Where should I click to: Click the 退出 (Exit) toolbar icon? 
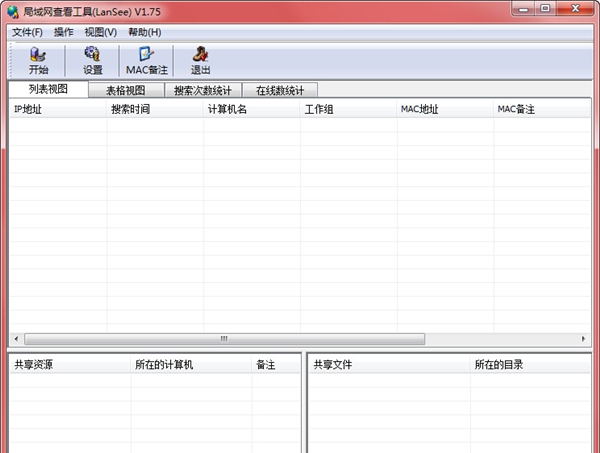point(200,60)
